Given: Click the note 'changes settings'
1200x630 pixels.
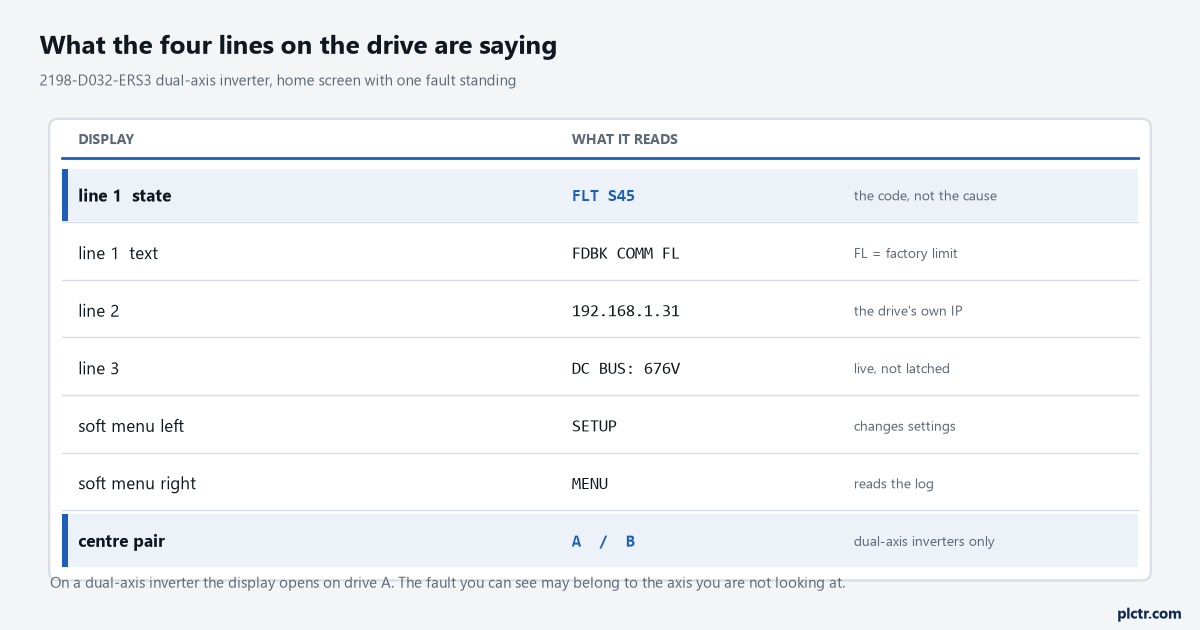Looking at the screenshot, I should [905, 426].
